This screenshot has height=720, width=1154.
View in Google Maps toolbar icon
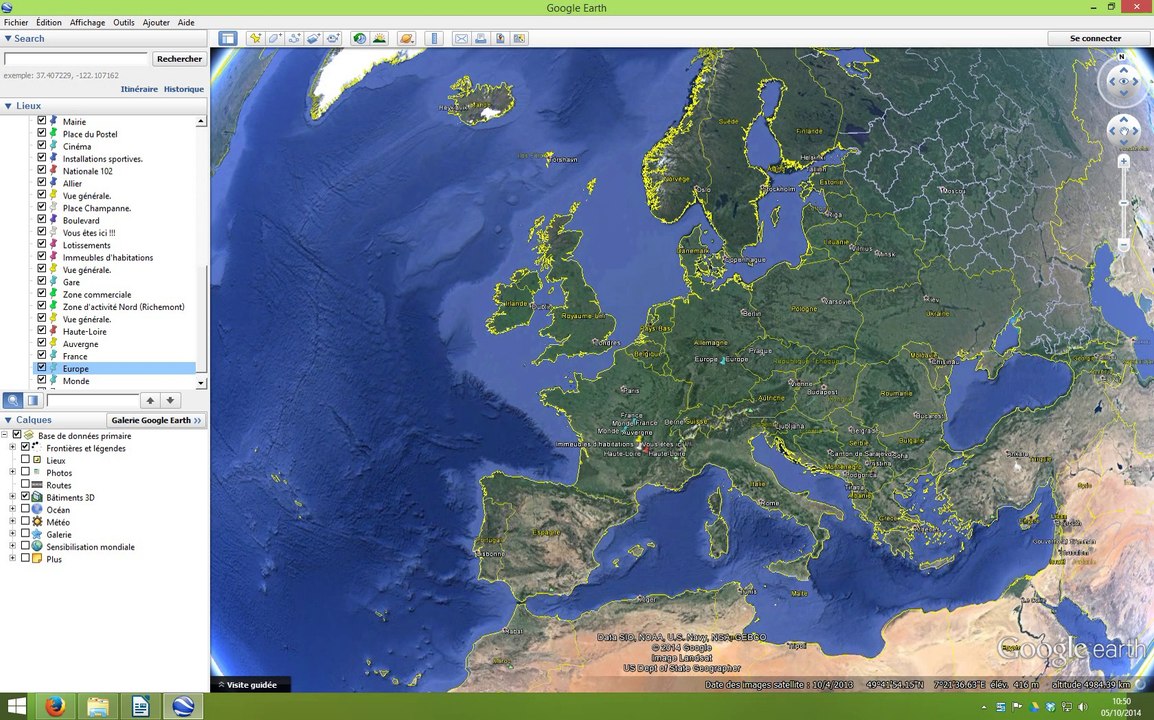coord(520,38)
